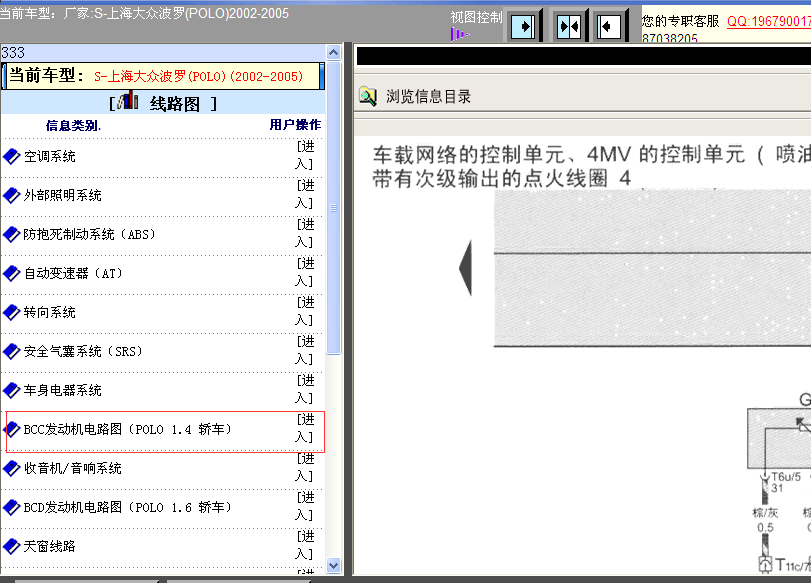The height and width of the screenshot is (583, 811).
Task: Open [进入] for 安全气囊系统（SRS）
Action: pyautogui.click(x=305, y=350)
